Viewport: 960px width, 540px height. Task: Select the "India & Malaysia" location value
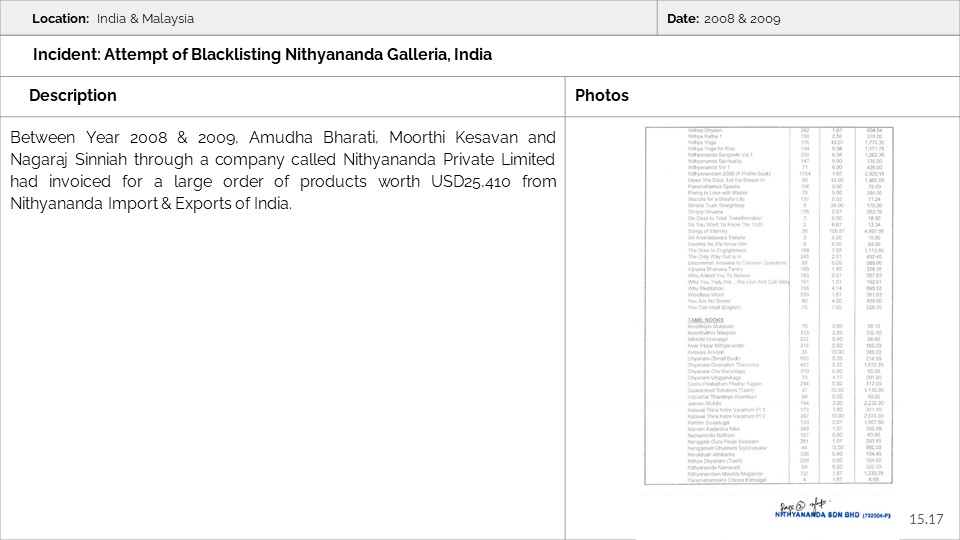(145, 18)
